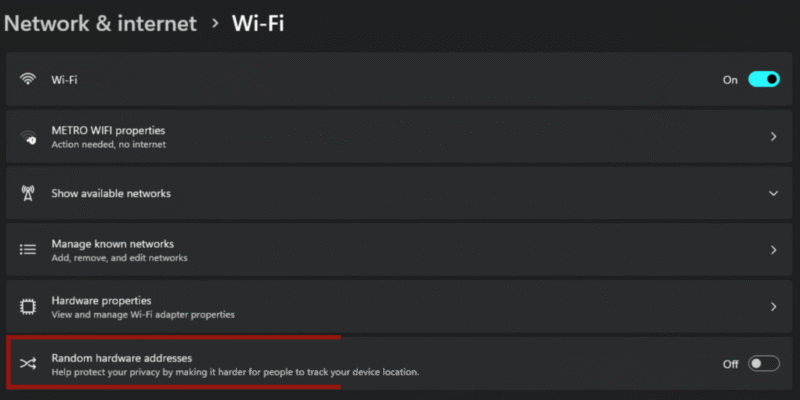This screenshot has height=400, width=800.
Task: Click the Random hardware addresses description text
Action: coord(235,372)
